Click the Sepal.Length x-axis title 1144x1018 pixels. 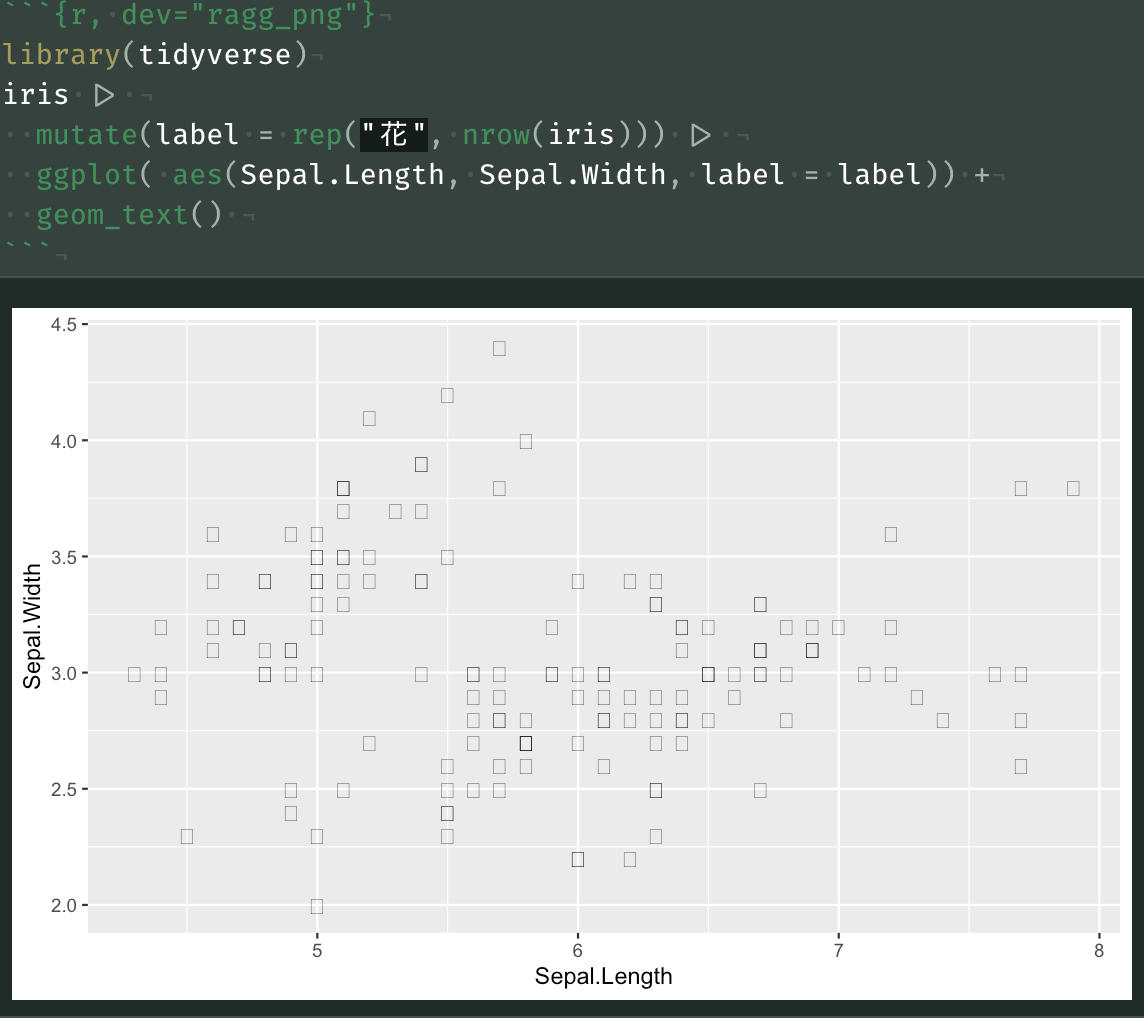(603, 976)
